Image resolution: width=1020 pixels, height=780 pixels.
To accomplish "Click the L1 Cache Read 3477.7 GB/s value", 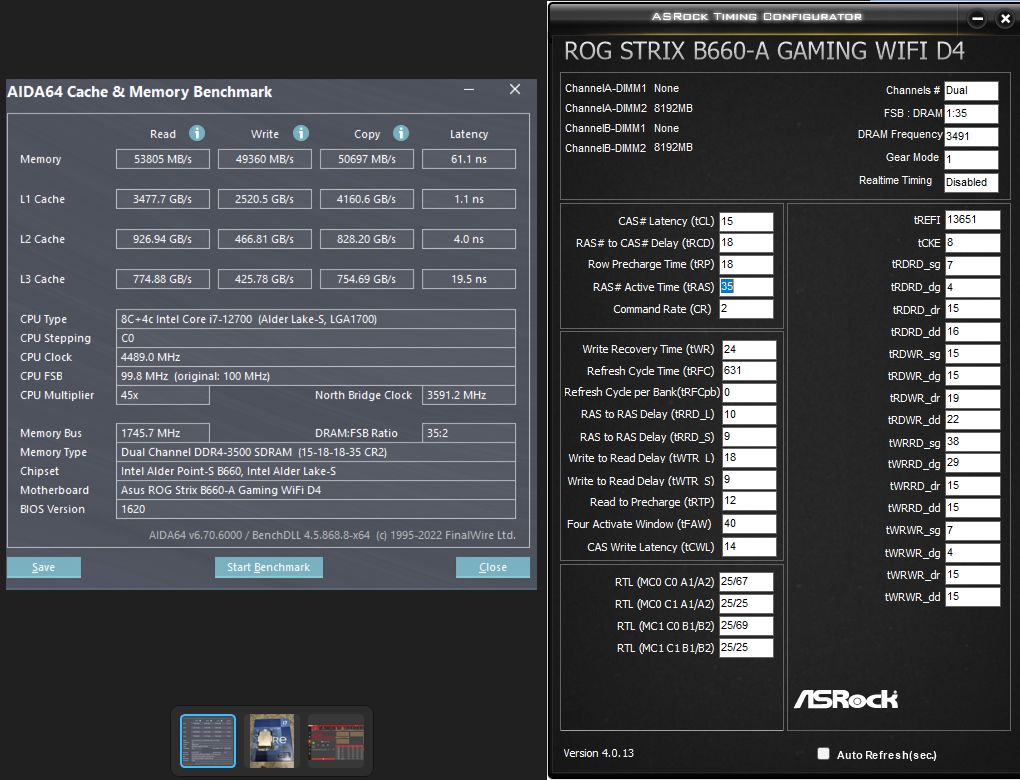I will (x=163, y=199).
